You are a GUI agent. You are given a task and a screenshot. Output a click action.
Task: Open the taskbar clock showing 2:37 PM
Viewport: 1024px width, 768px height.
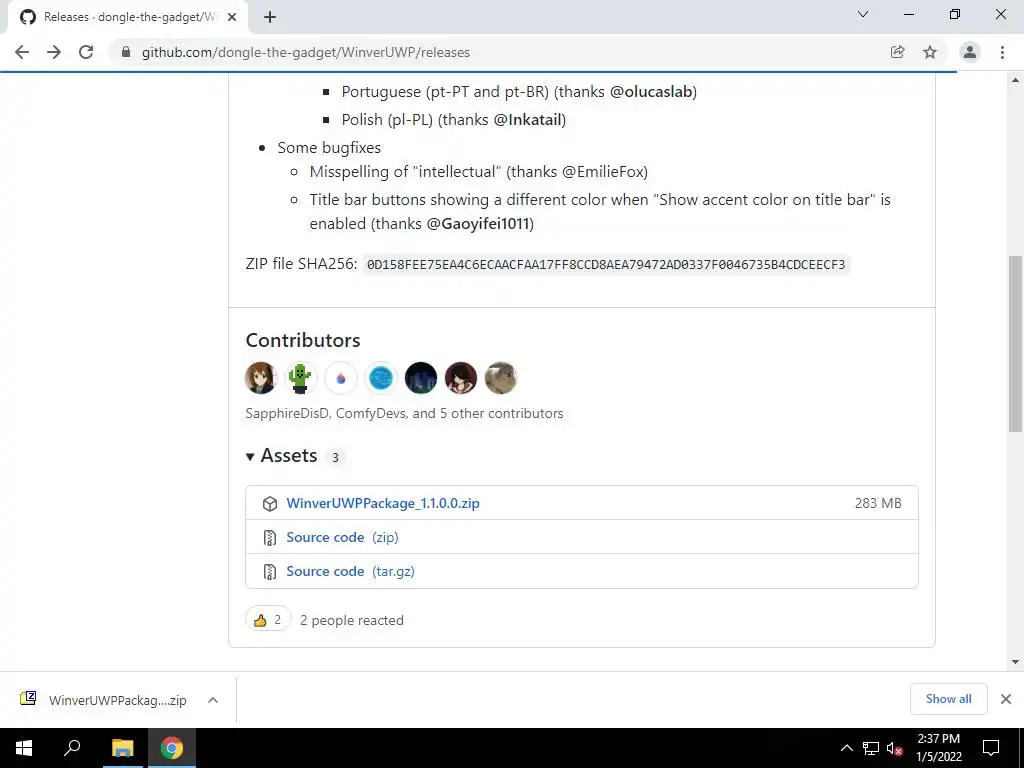939,748
